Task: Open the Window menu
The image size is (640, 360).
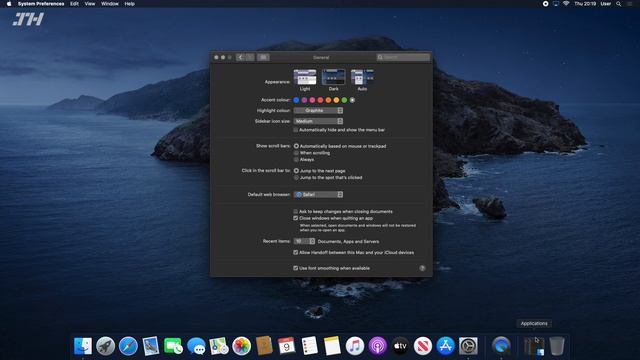Action: click(x=110, y=4)
